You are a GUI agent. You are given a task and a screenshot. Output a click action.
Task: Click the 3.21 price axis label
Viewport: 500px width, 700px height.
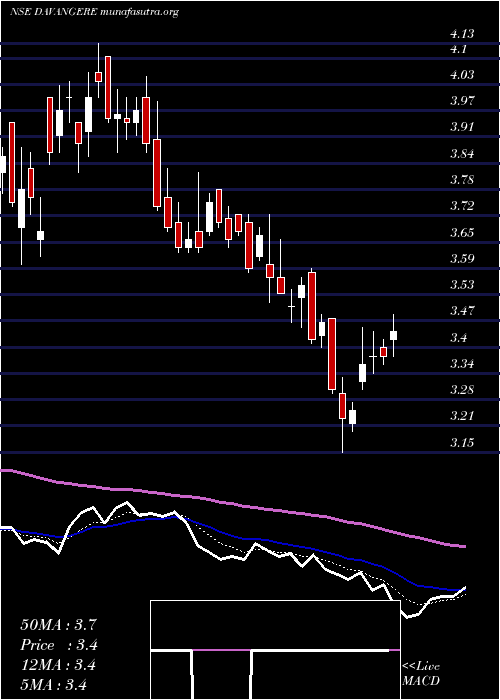click(462, 416)
